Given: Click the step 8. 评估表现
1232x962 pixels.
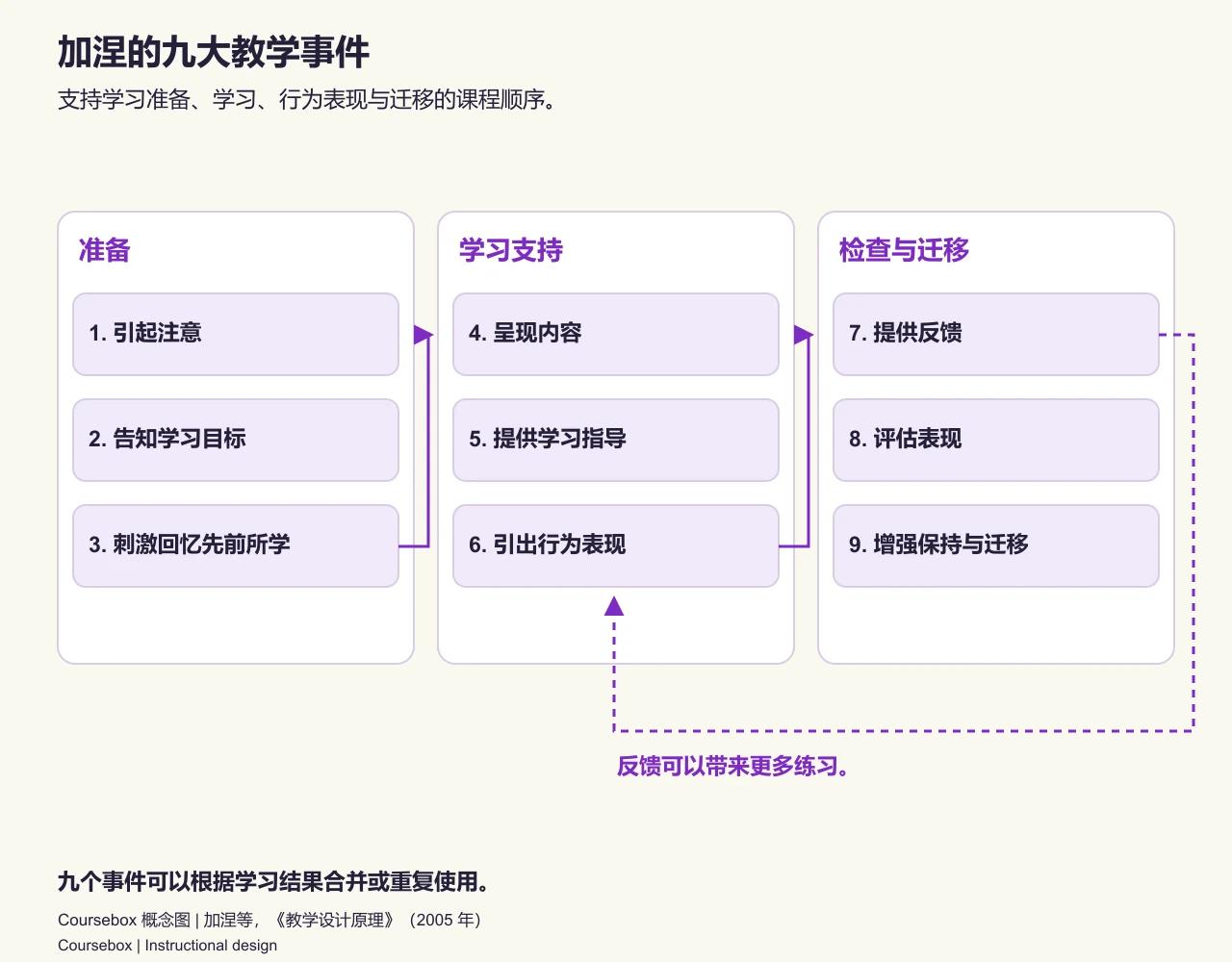Looking at the screenshot, I should (x=996, y=440).
